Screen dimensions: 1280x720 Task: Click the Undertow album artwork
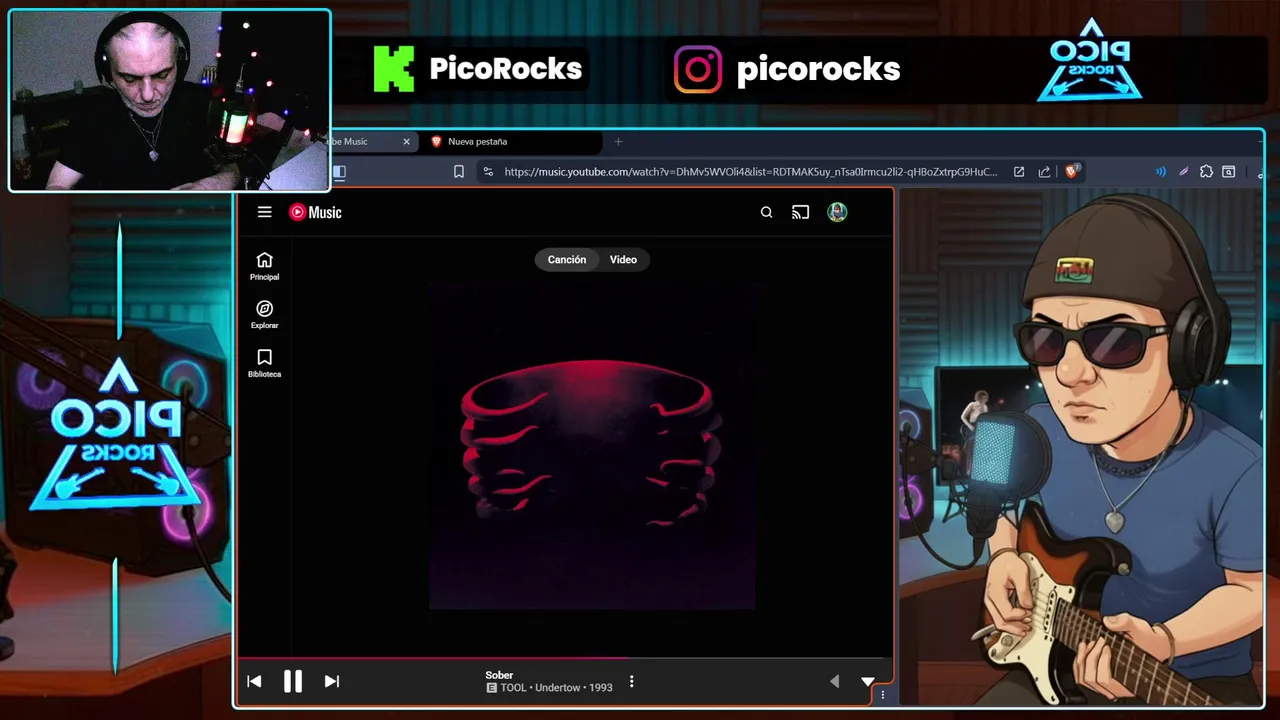click(591, 447)
